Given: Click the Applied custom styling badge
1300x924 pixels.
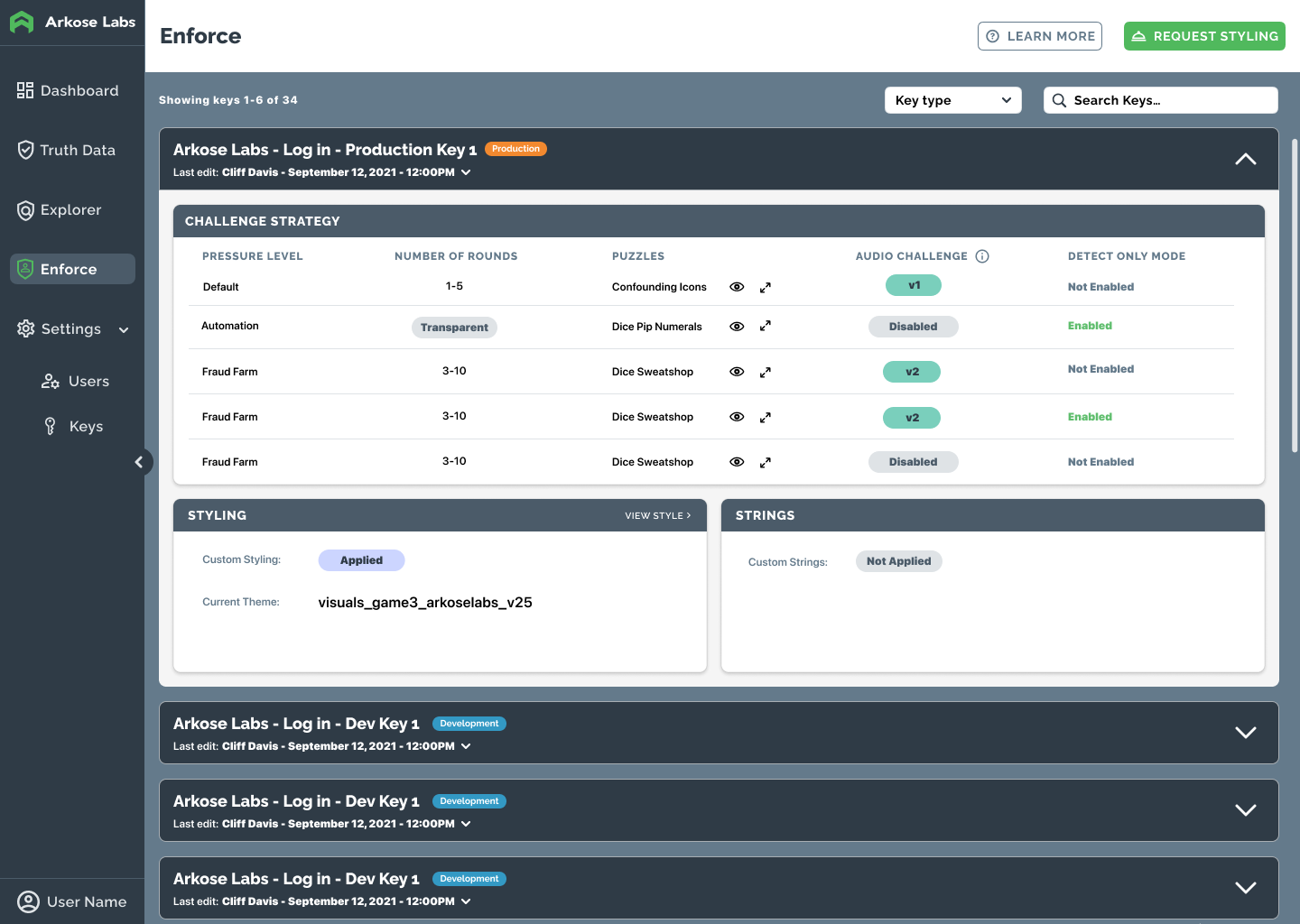Looking at the screenshot, I should pos(361,560).
